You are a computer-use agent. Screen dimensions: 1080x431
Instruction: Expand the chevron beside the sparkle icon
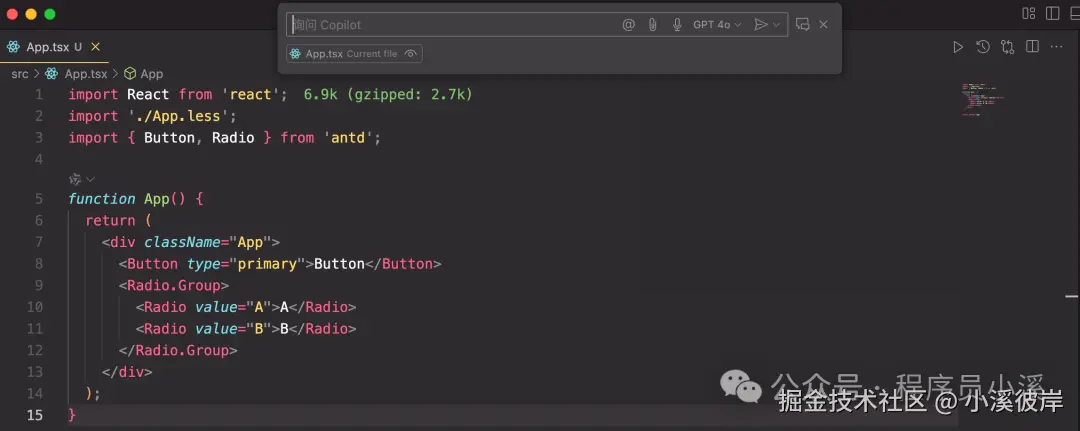[90, 179]
